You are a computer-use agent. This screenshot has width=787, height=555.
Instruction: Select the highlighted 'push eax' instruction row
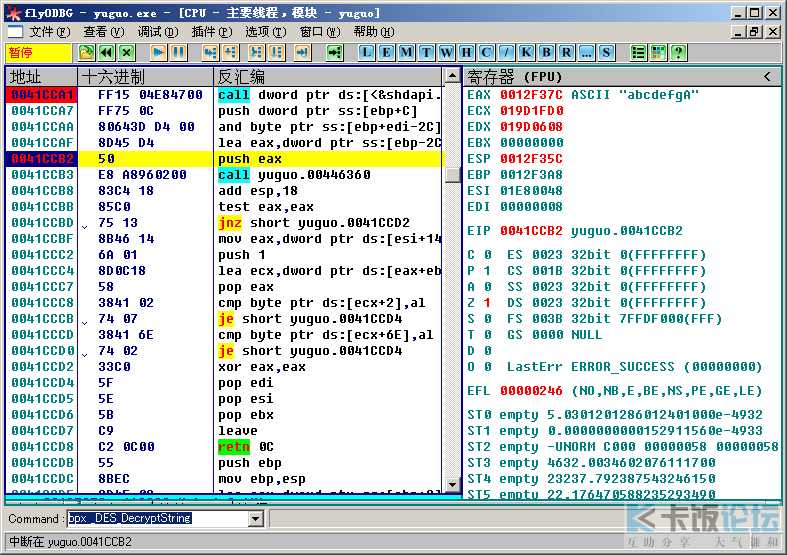[x=224, y=159]
